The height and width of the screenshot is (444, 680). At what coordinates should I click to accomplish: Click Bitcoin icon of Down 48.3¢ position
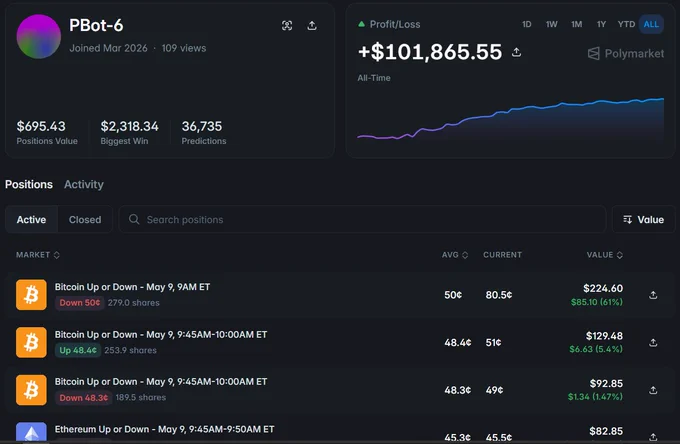(31, 390)
